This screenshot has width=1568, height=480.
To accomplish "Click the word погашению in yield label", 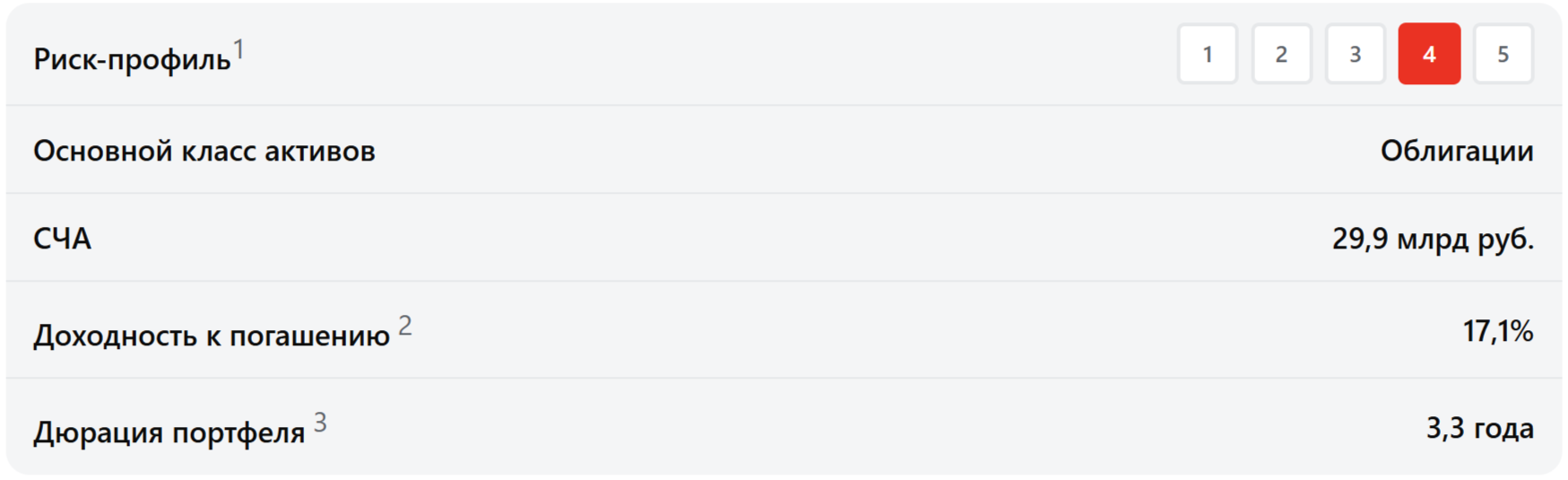I will tap(309, 336).
